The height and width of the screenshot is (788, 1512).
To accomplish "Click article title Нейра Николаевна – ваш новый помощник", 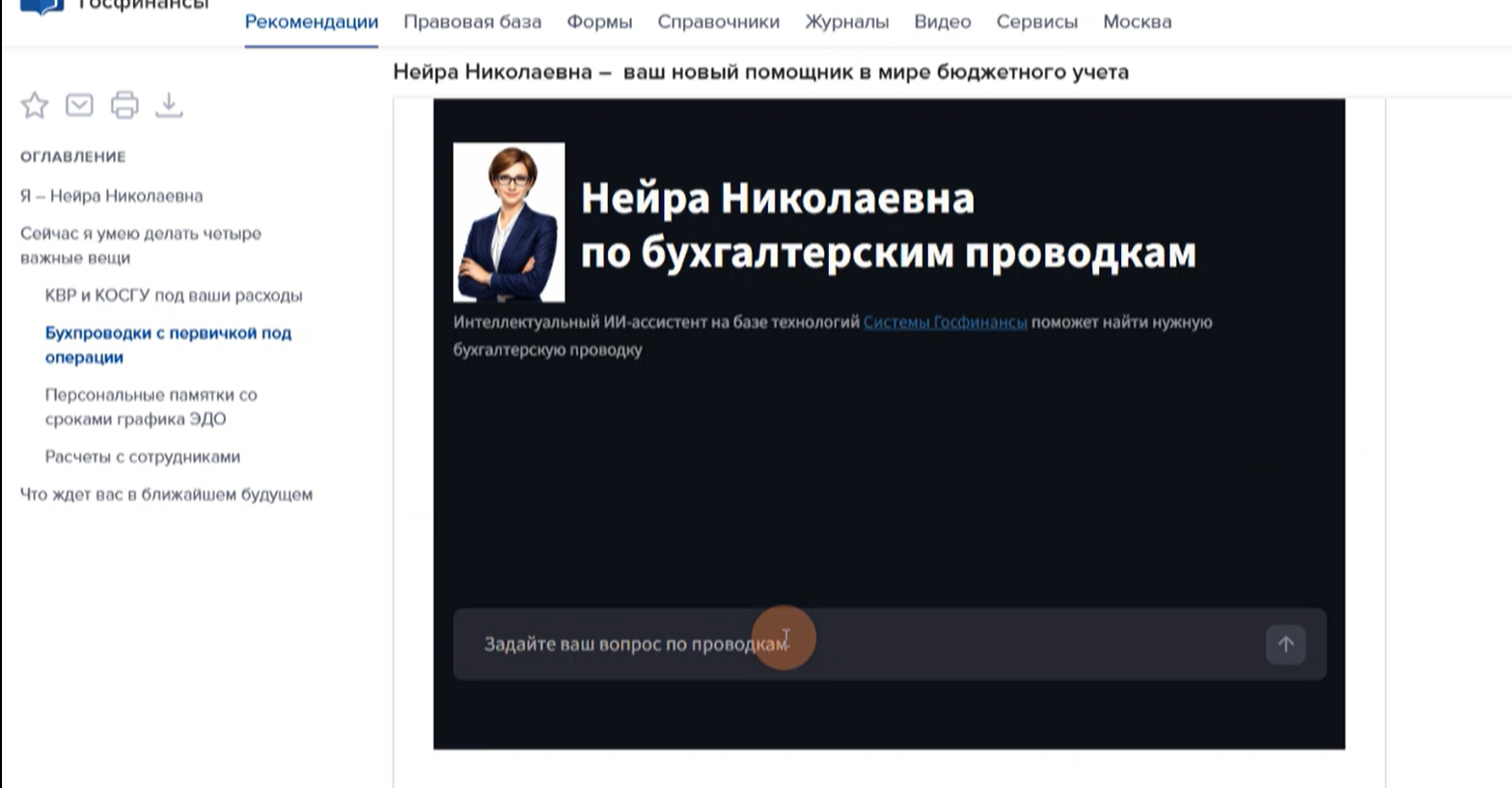I will click(760, 72).
